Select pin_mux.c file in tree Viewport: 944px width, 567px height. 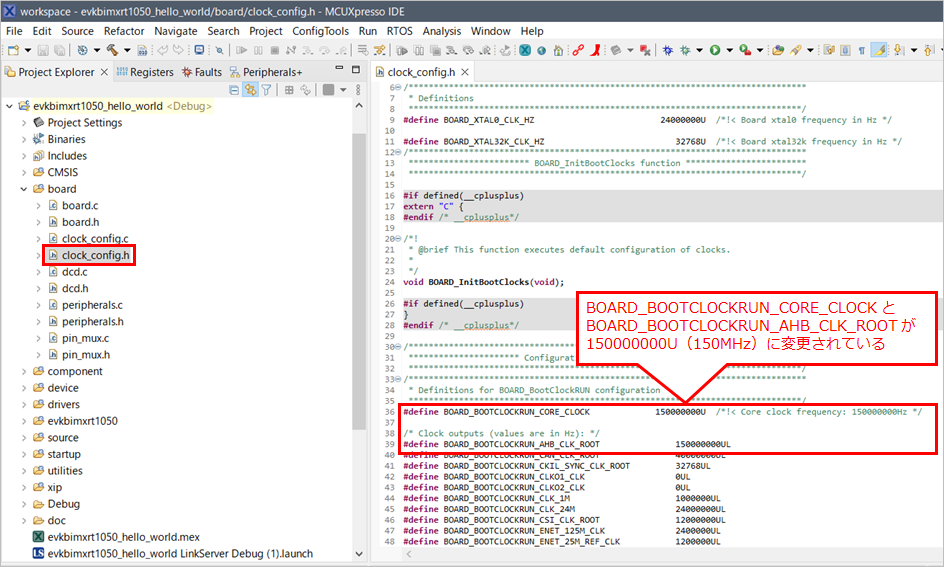click(x=85, y=338)
